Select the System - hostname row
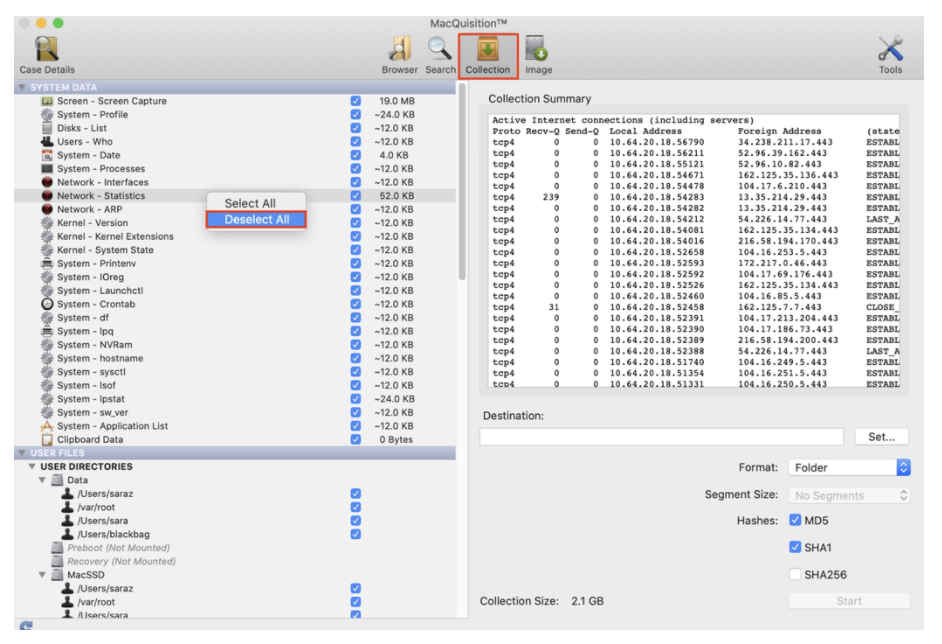942x644 pixels. (x=234, y=359)
